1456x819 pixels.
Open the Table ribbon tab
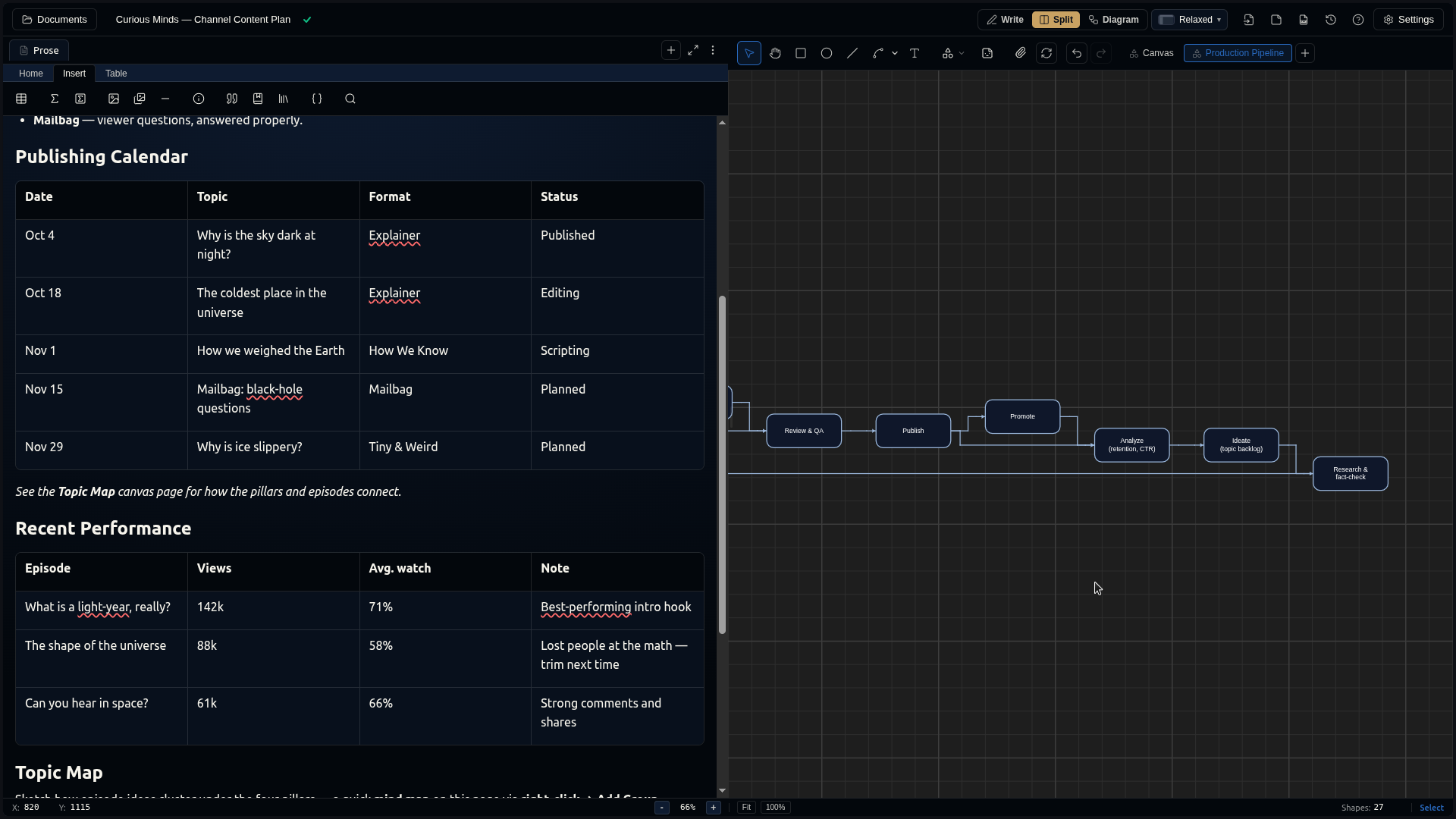116,74
